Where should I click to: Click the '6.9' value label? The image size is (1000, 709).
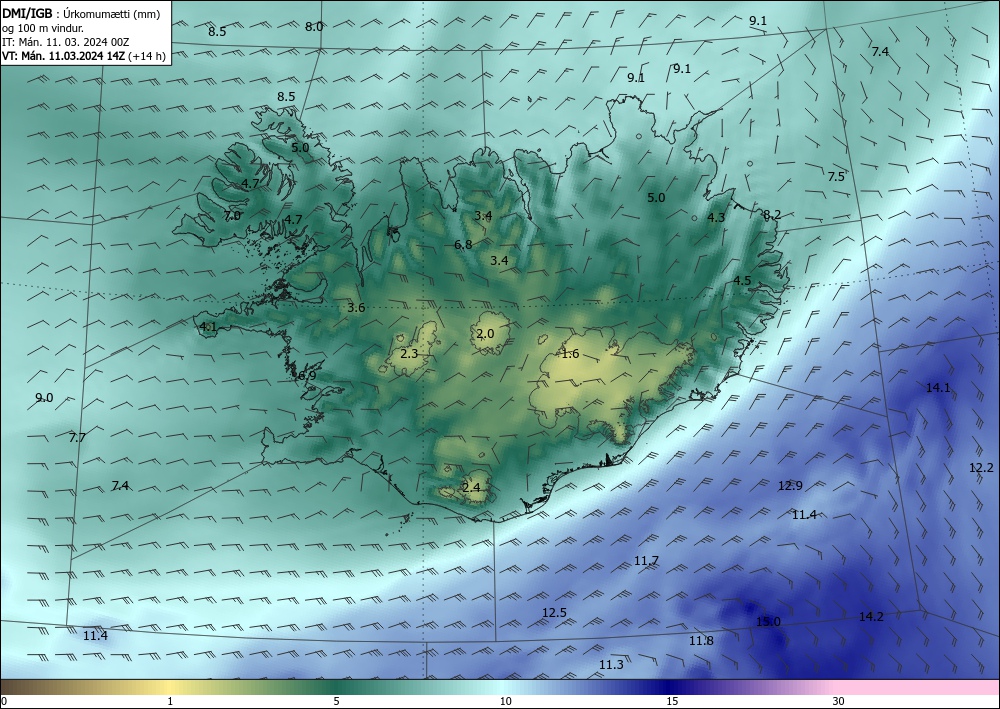click(x=307, y=376)
